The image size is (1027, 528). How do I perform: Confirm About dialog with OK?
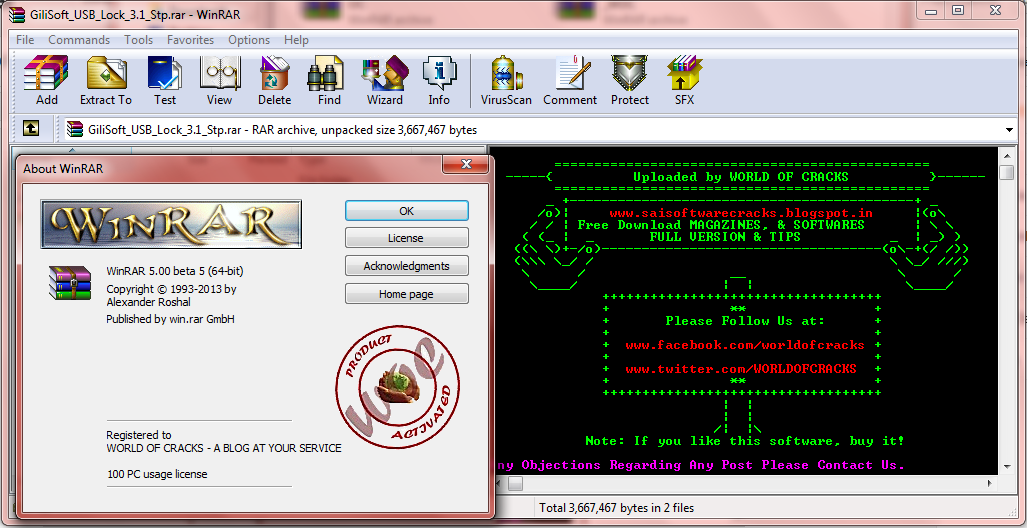click(x=407, y=211)
